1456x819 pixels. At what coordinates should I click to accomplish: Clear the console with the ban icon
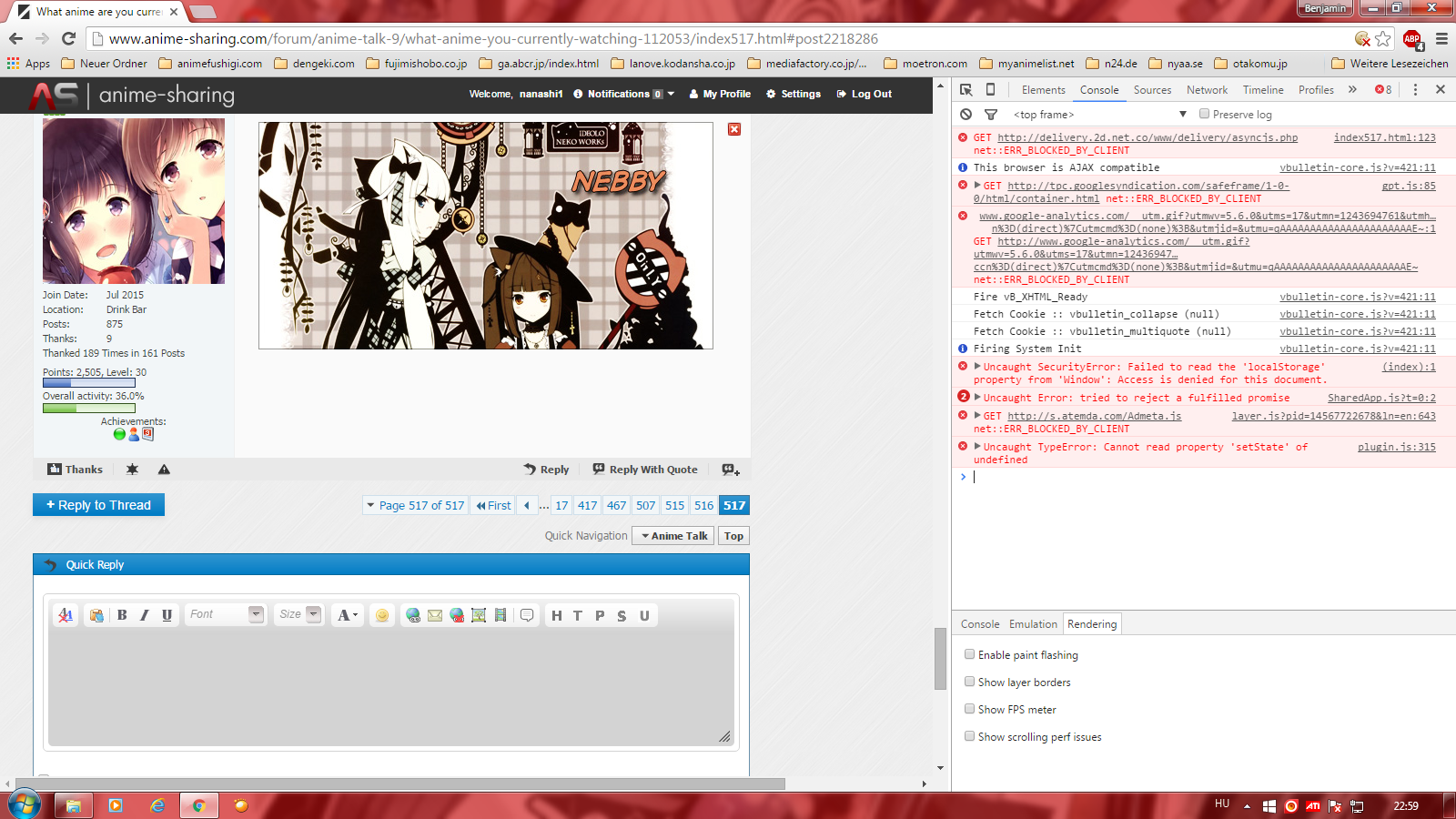tap(966, 115)
